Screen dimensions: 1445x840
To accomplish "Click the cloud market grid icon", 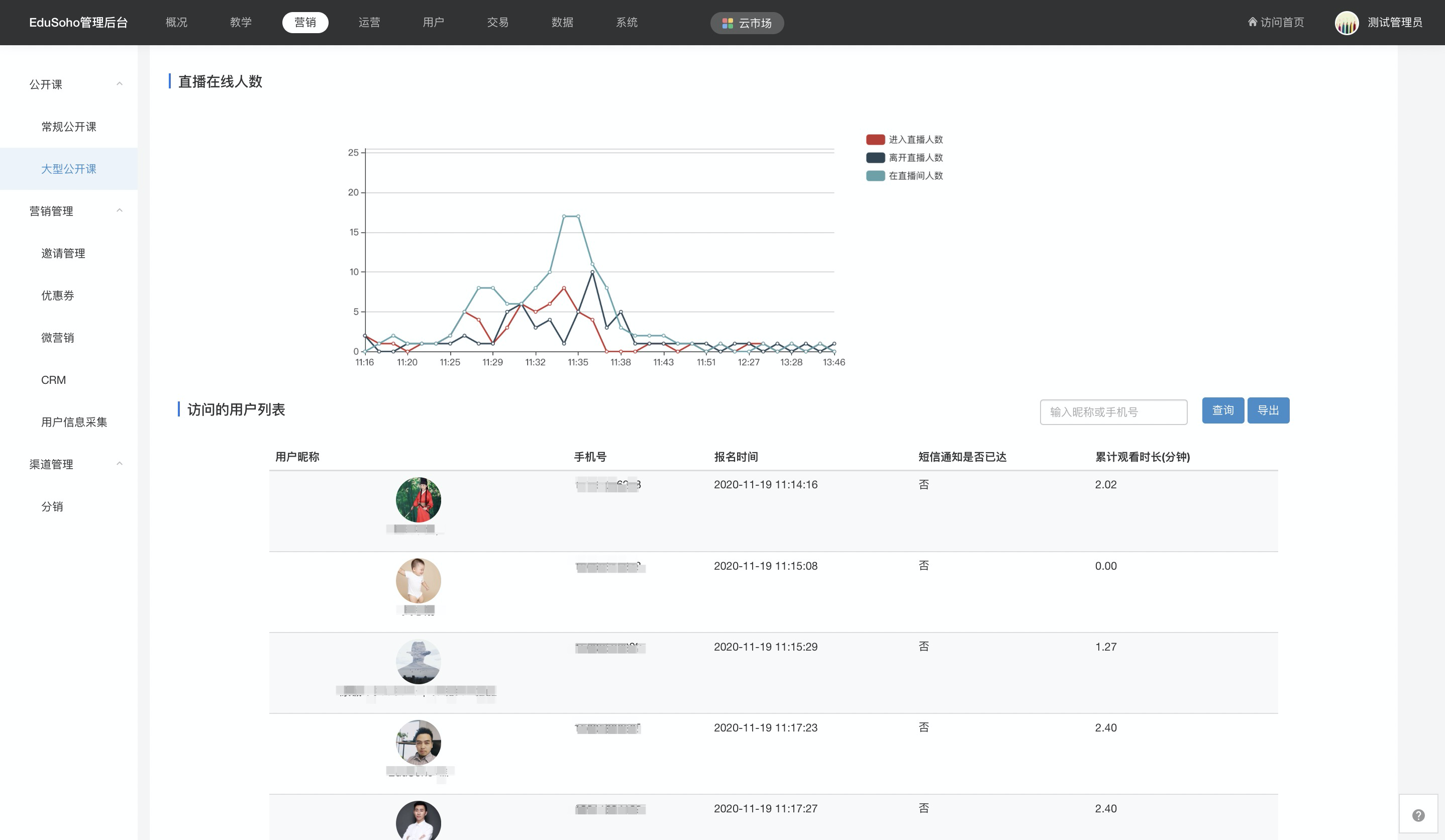I will (x=728, y=23).
